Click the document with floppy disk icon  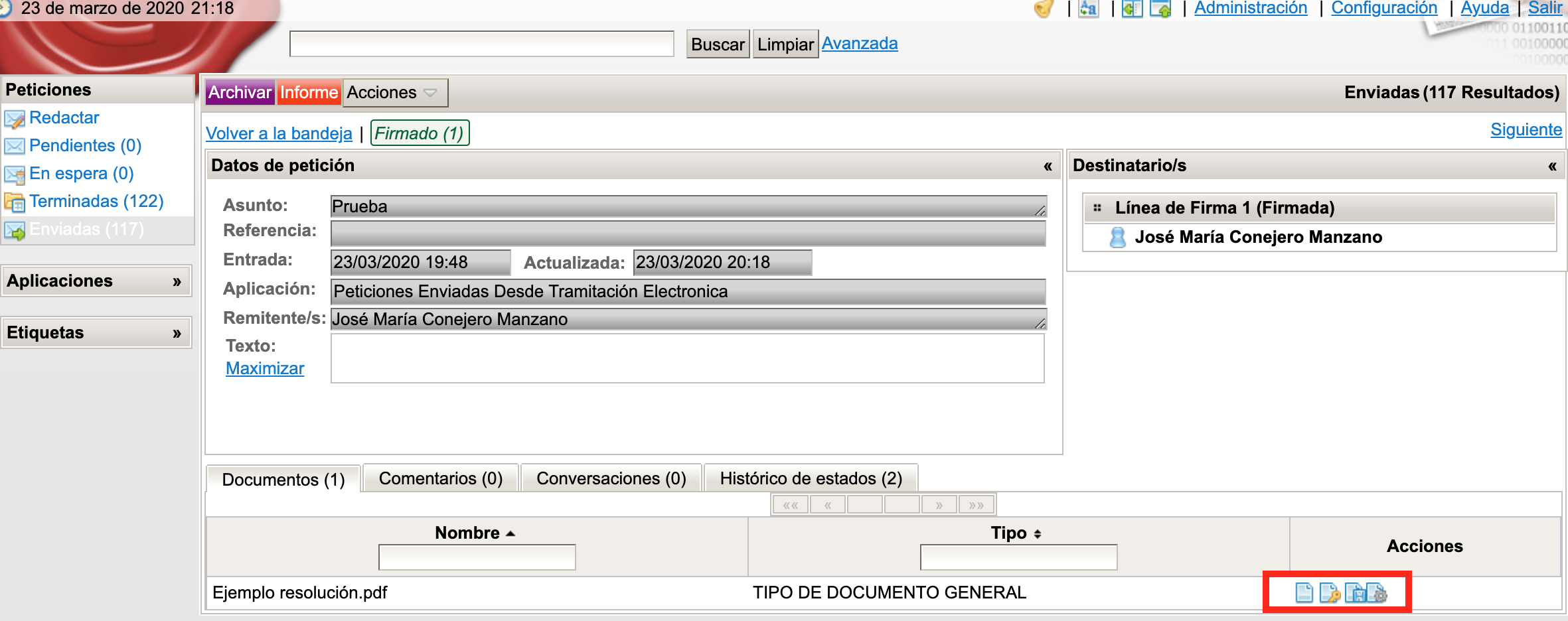(x=1354, y=592)
